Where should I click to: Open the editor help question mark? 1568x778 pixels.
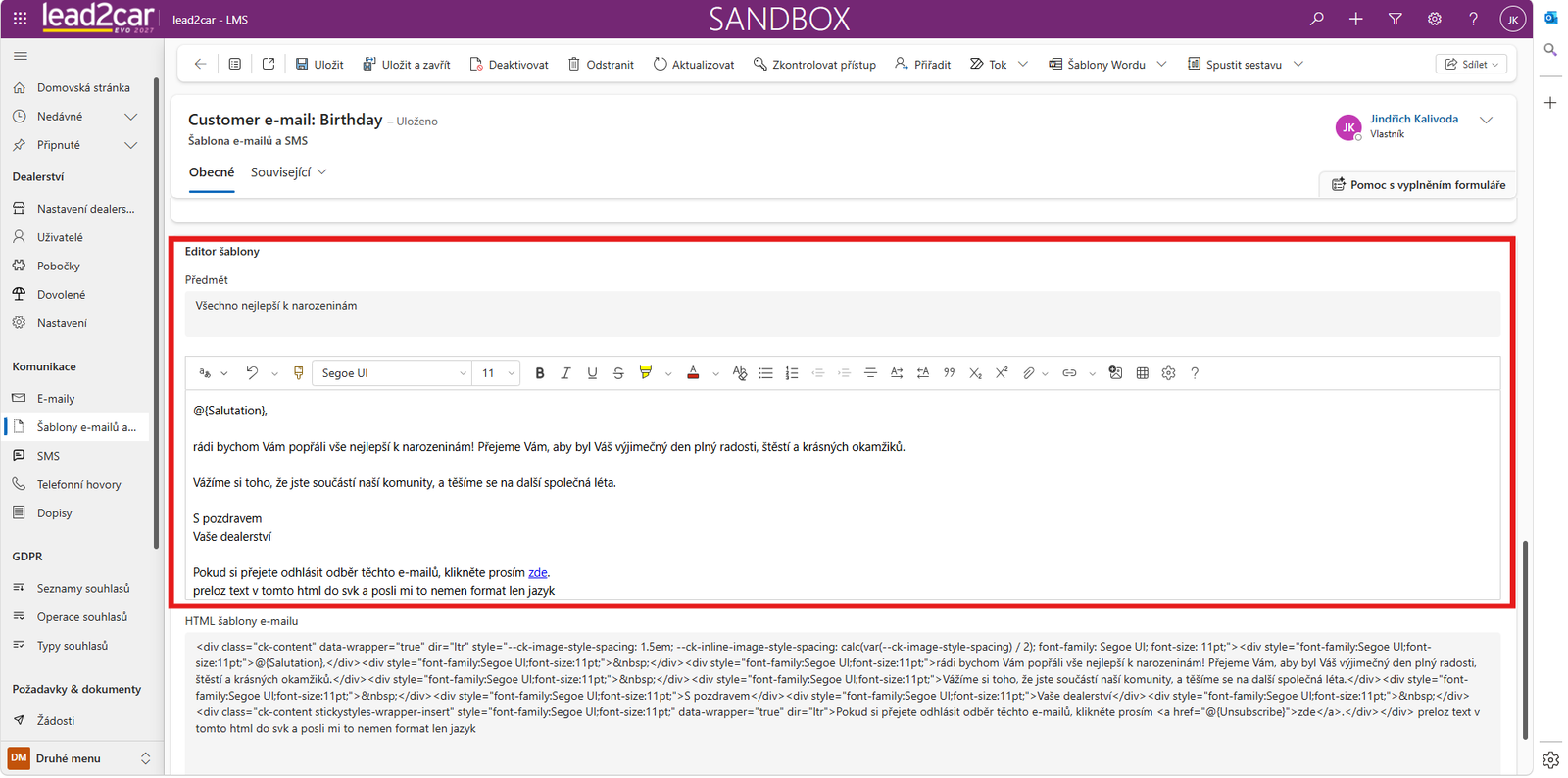point(1195,373)
